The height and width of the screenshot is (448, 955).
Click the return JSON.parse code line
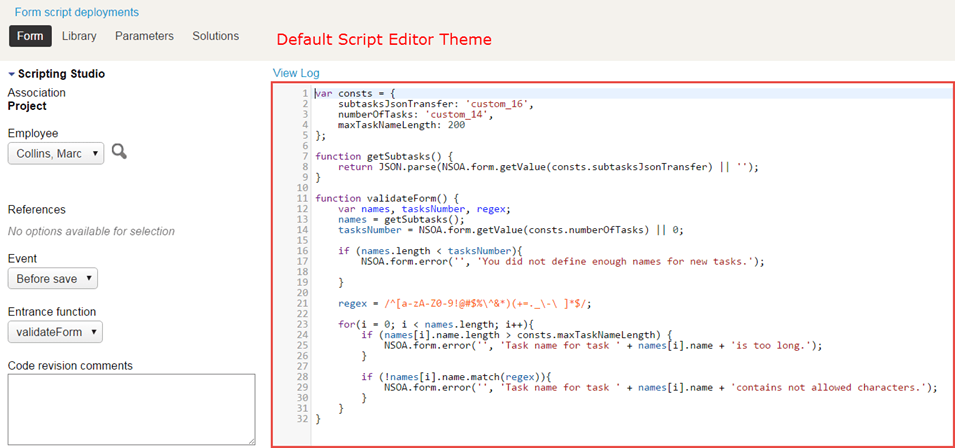tap(549, 166)
